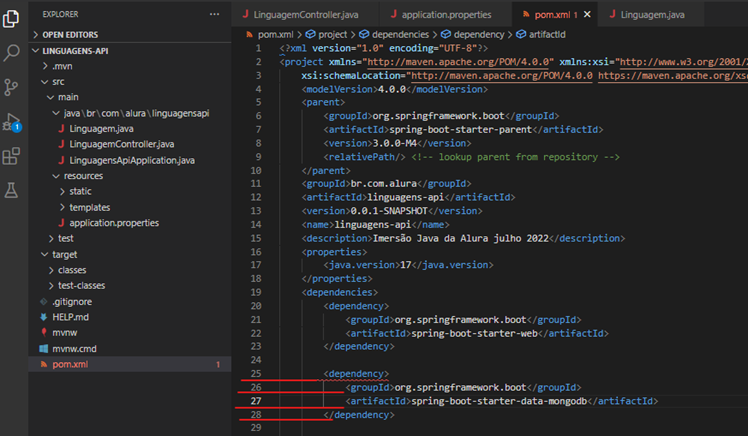Close the pom.xml editor tab

[x=587, y=14]
